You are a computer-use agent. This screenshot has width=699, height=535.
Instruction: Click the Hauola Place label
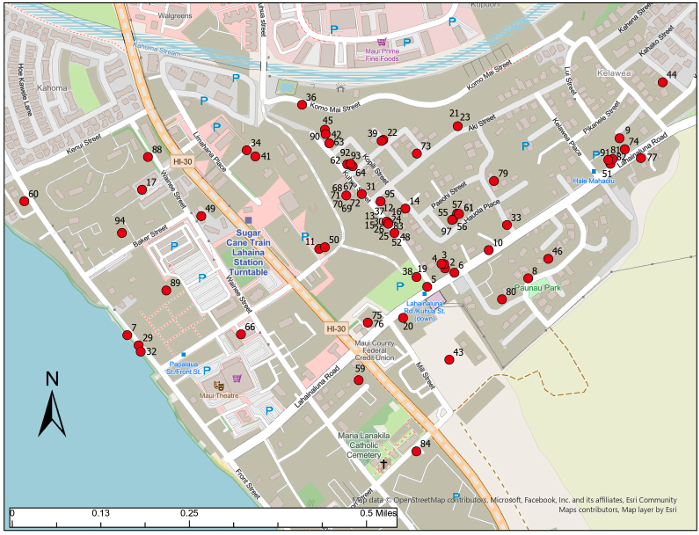(x=481, y=211)
